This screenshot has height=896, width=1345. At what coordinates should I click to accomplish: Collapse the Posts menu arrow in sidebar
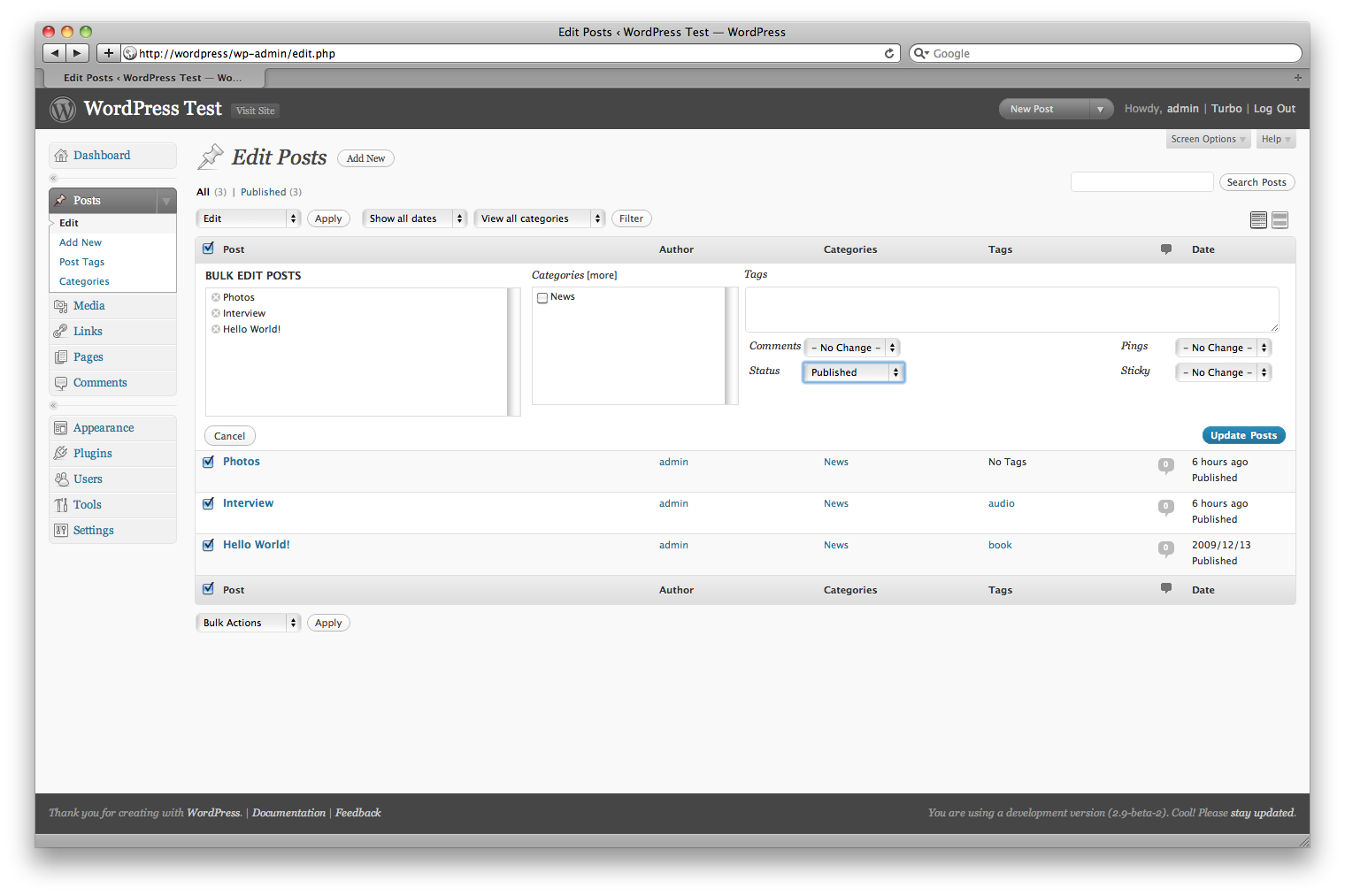coord(166,201)
